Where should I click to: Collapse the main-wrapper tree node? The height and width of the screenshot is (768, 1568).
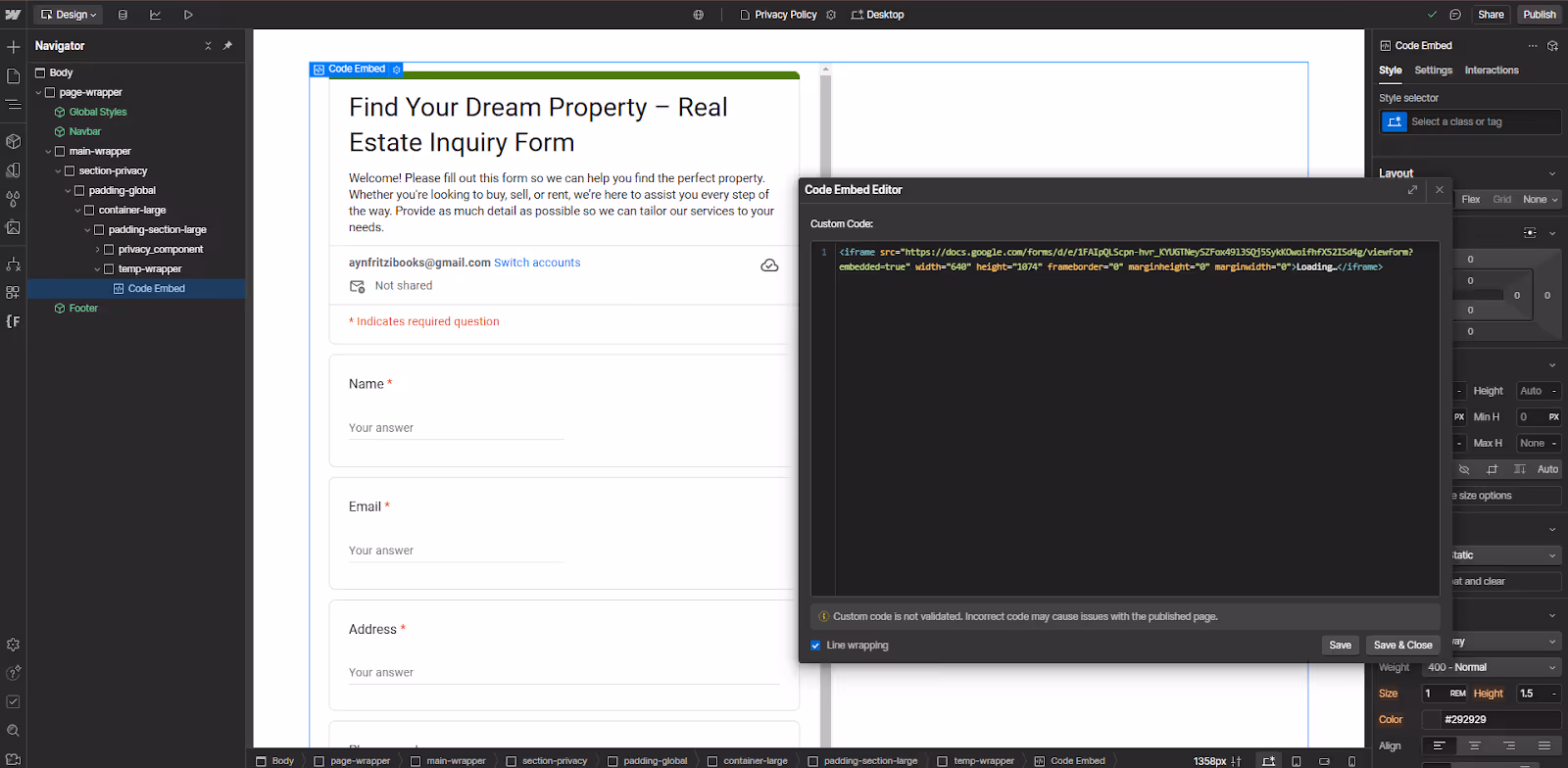[48, 152]
